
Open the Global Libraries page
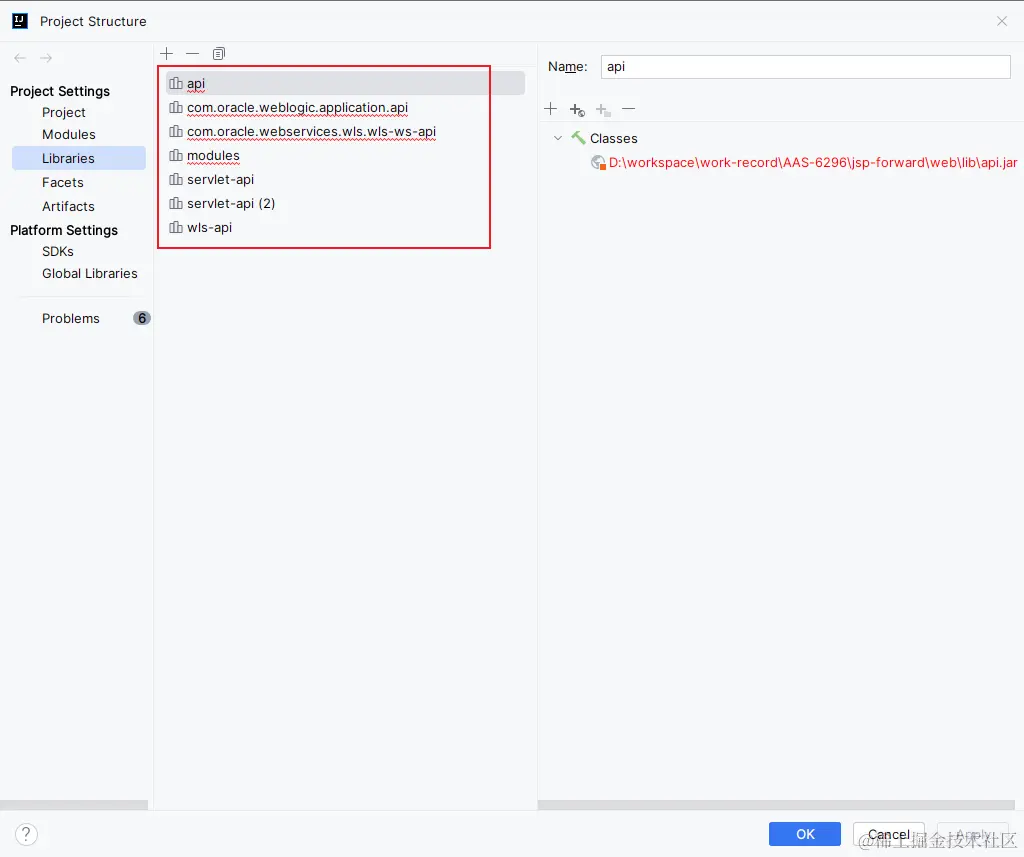[x=90, y=274]
